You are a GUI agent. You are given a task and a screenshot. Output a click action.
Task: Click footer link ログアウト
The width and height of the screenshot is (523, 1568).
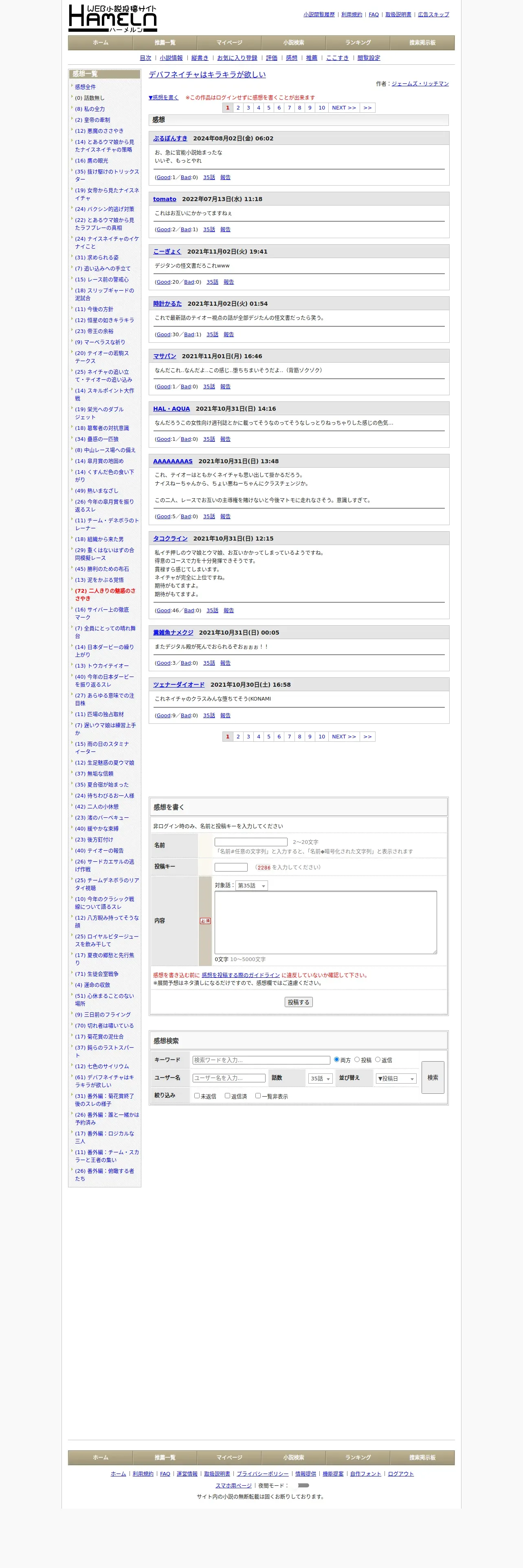pyautogui.click(x=401, y=1473)
